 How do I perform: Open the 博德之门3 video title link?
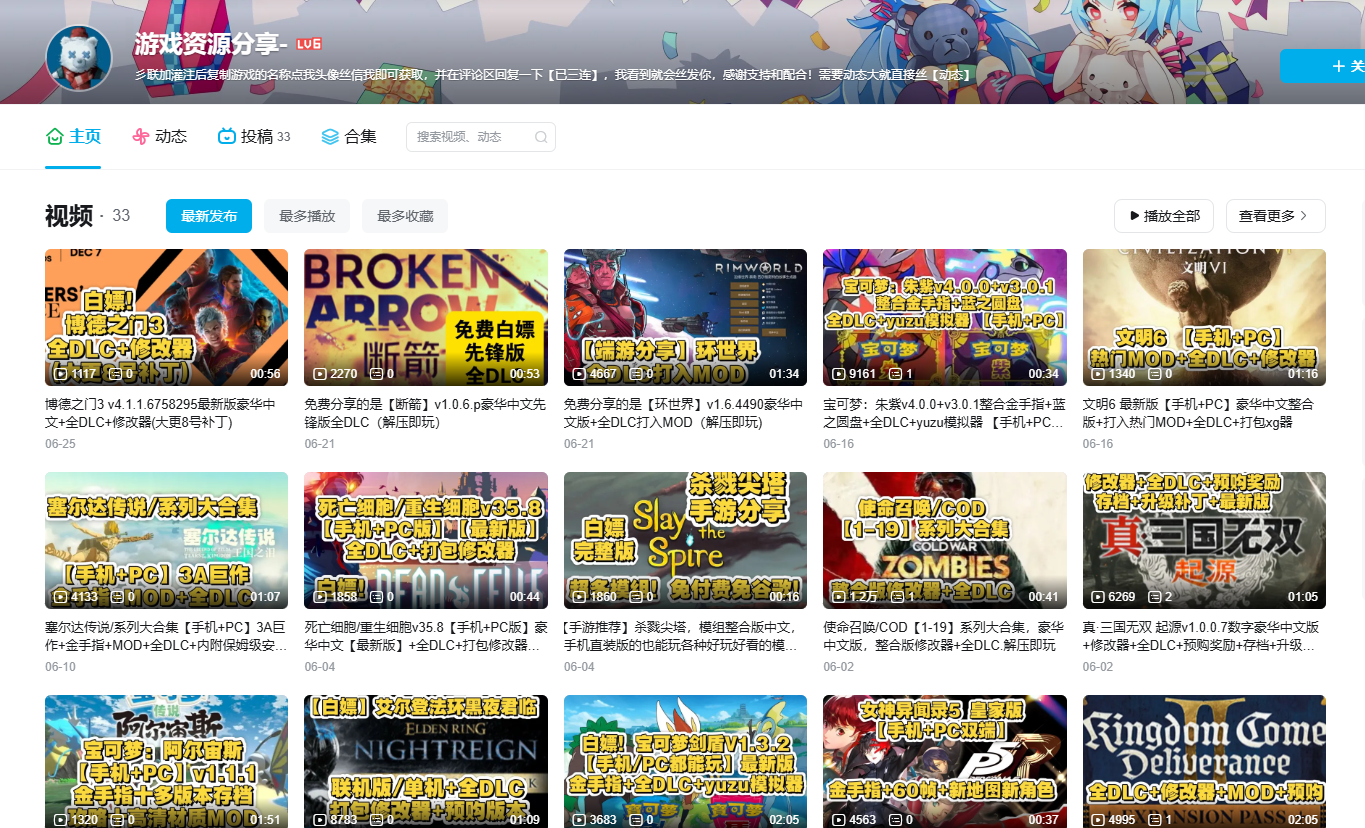point(160,413)
